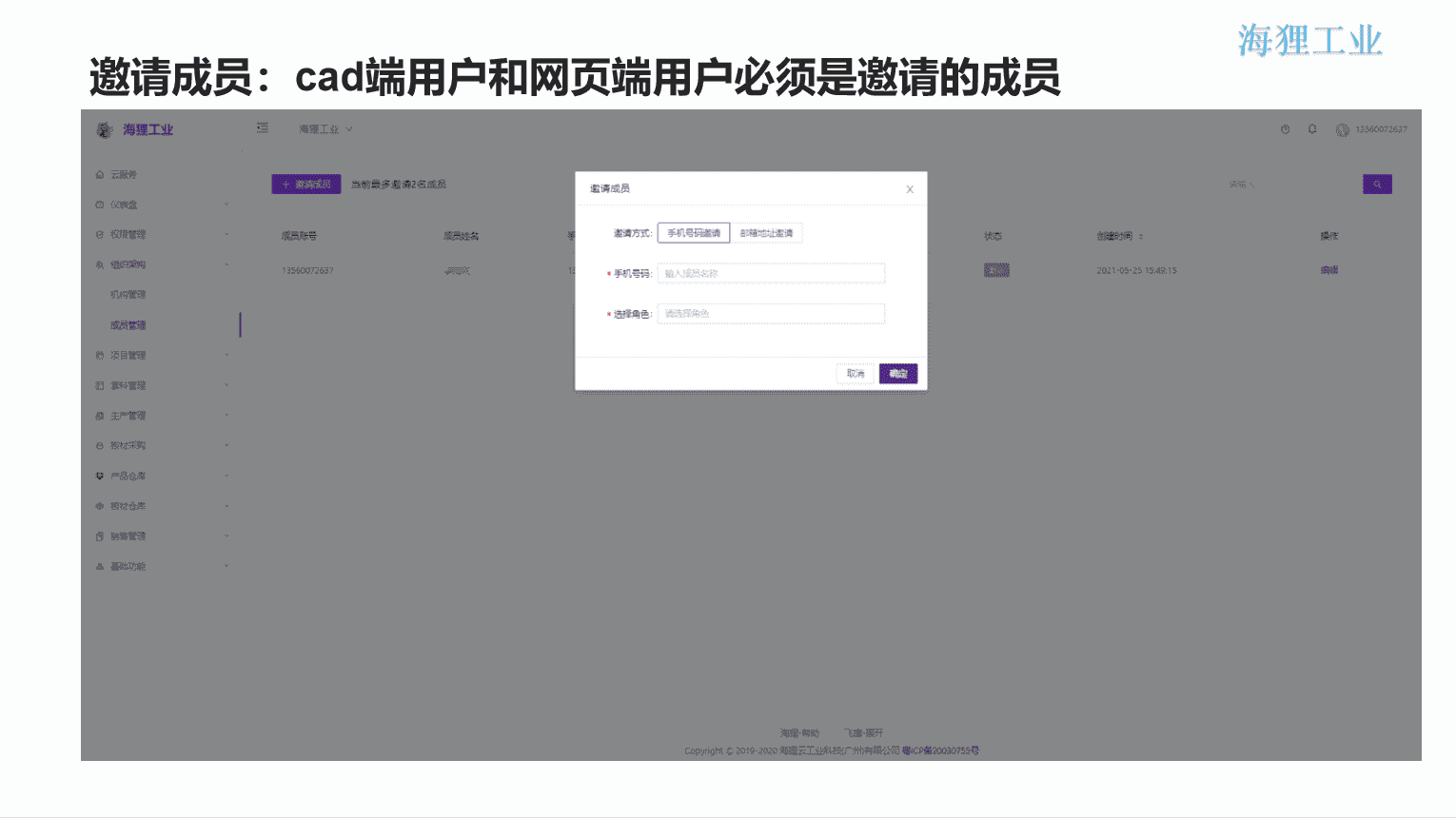Toggle sidebar with the hamburger collapse icon
The image size is (1456, 818).
(263, 128)
